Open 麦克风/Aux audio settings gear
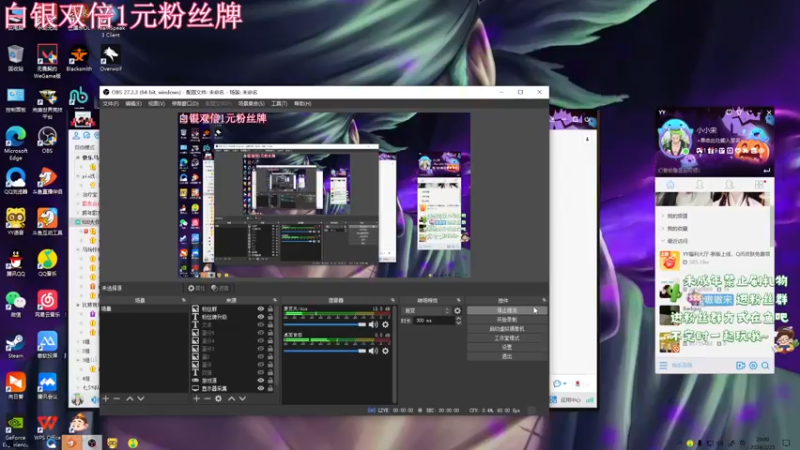This screenshot has width=800, height=450. [x=385, y=324]
